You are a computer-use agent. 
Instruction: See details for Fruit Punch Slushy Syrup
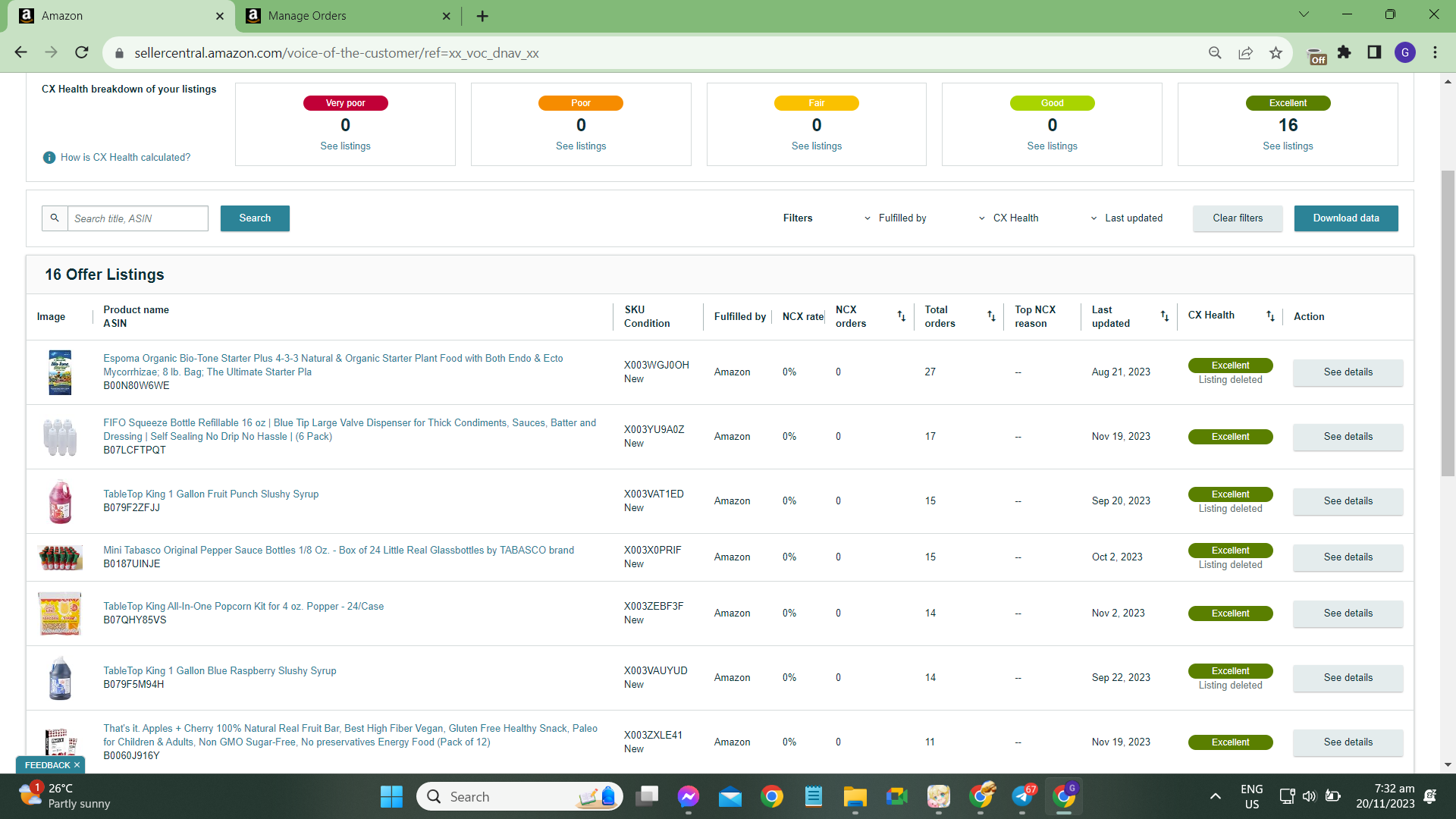[x=1348, y=501]
